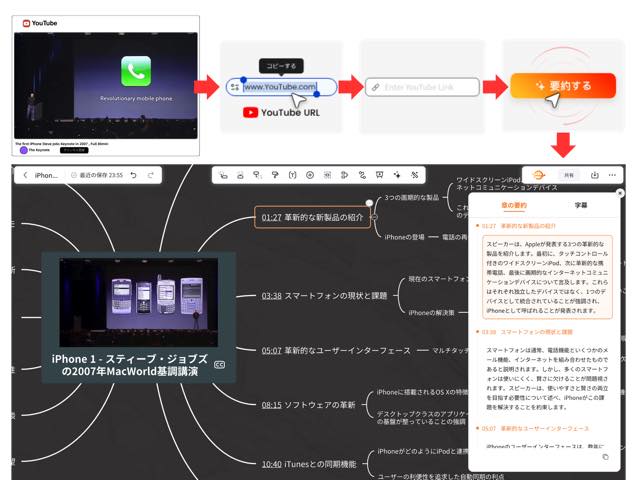
Task: Click the undo arrow icon
Action: pos(133,175)
